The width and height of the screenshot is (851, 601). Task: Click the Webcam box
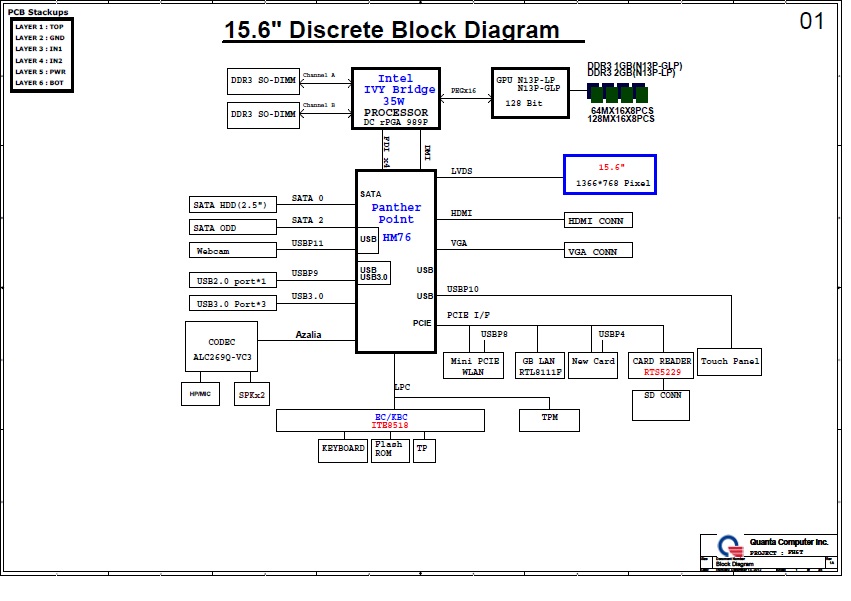[x=232, y=250]
